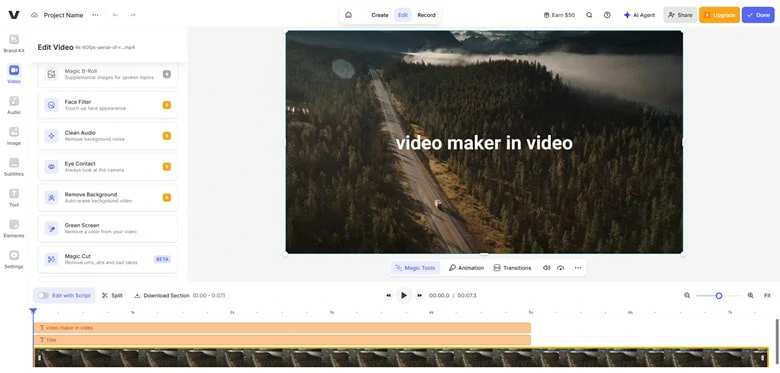Open the Elements sidebar panel
This screenshot has height=373, width=780.
coord(14,228)
